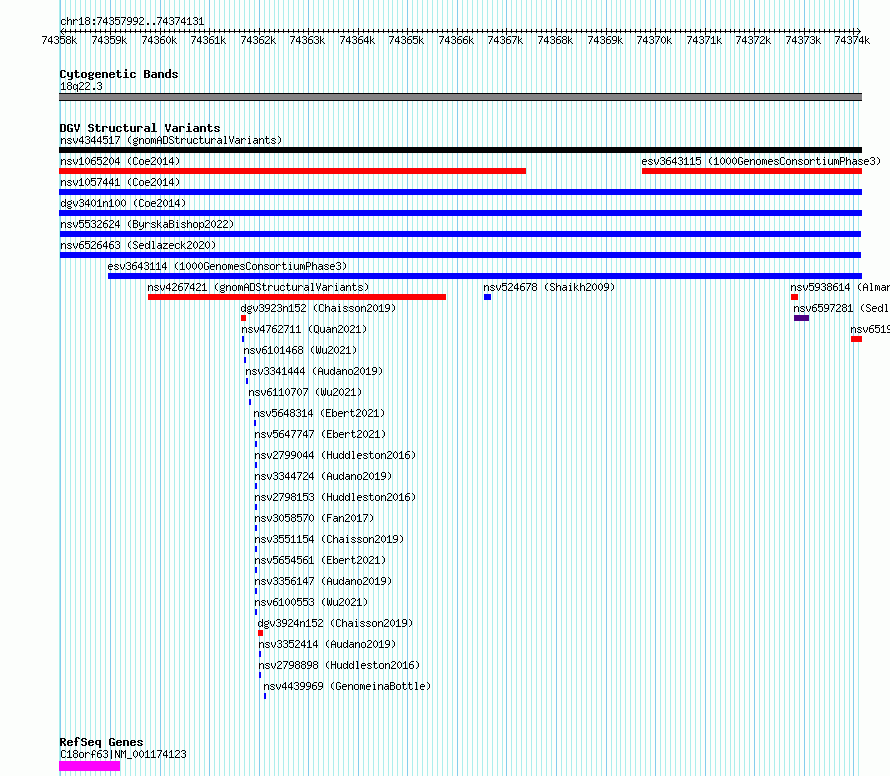
Task: Open dgv3401n100 (Coe2014) variant label
Action: click(123, 203)
